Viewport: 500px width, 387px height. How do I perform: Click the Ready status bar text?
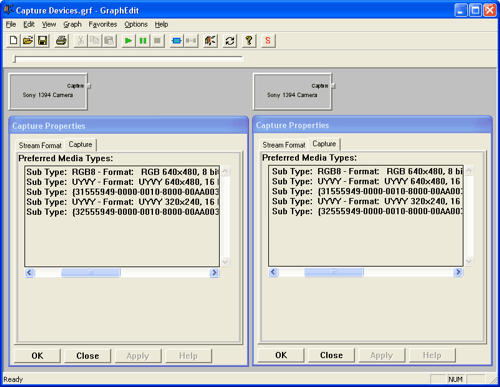point(13,379)
